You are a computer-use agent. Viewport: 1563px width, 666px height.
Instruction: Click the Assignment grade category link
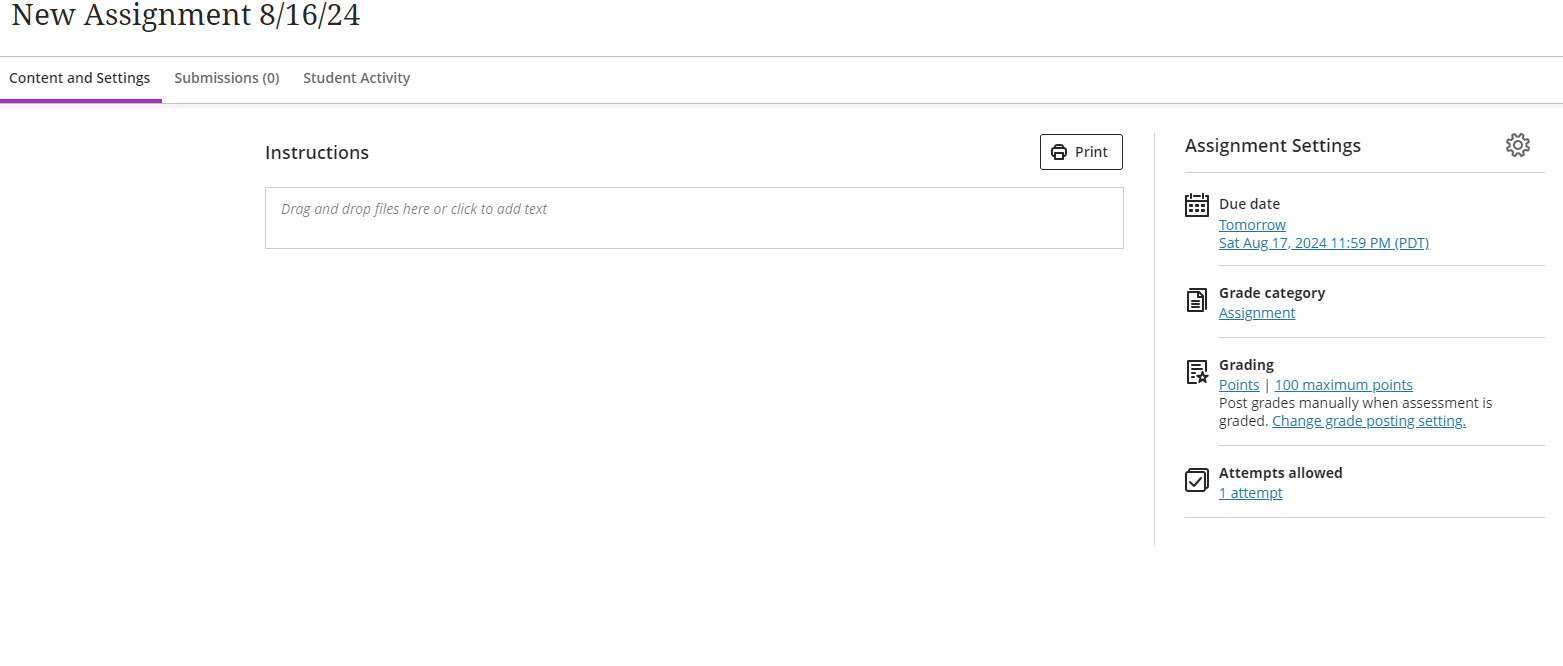click(1256, 312)
